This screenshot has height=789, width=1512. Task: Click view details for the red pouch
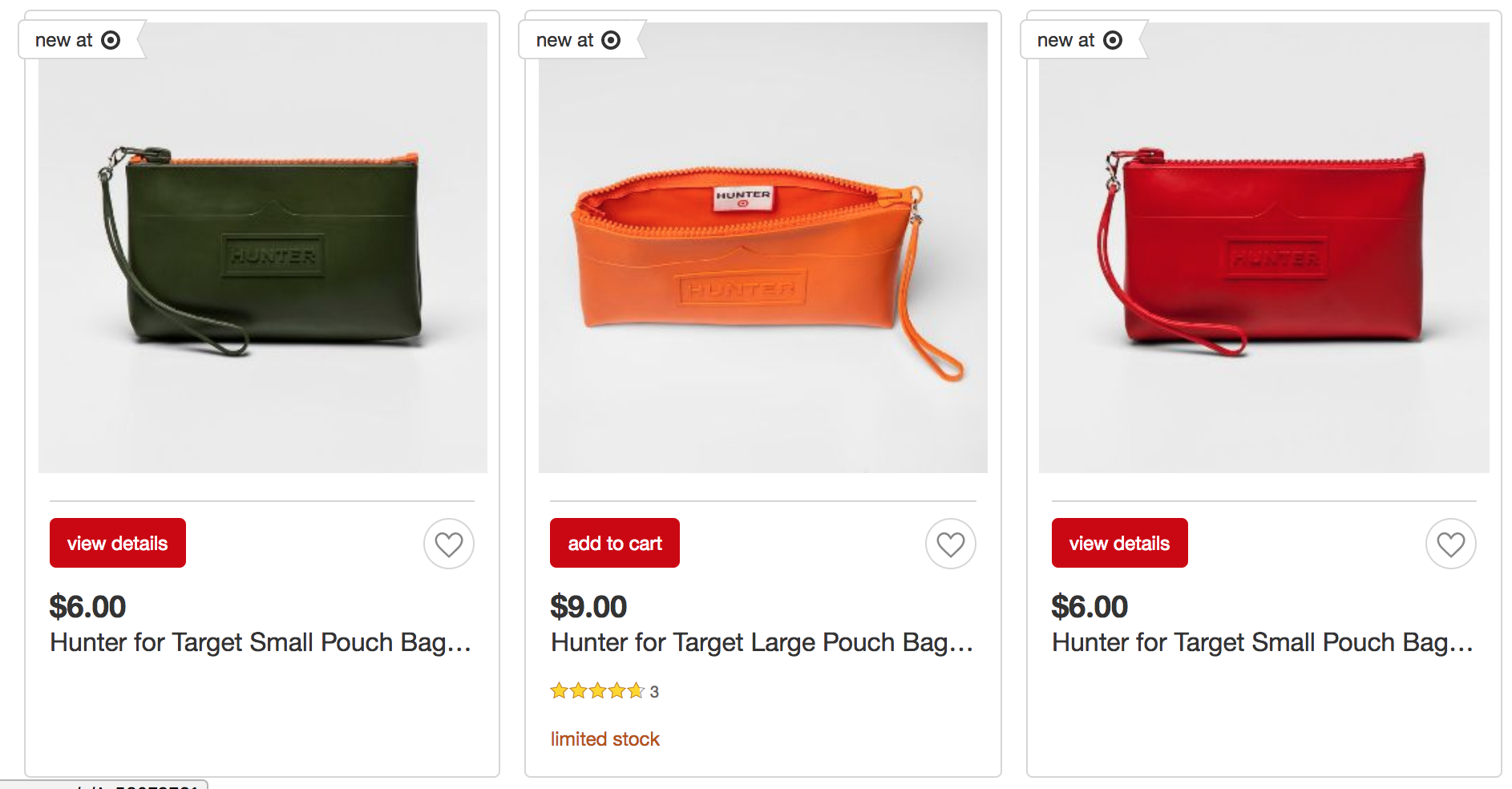[x=1120, y=543]
